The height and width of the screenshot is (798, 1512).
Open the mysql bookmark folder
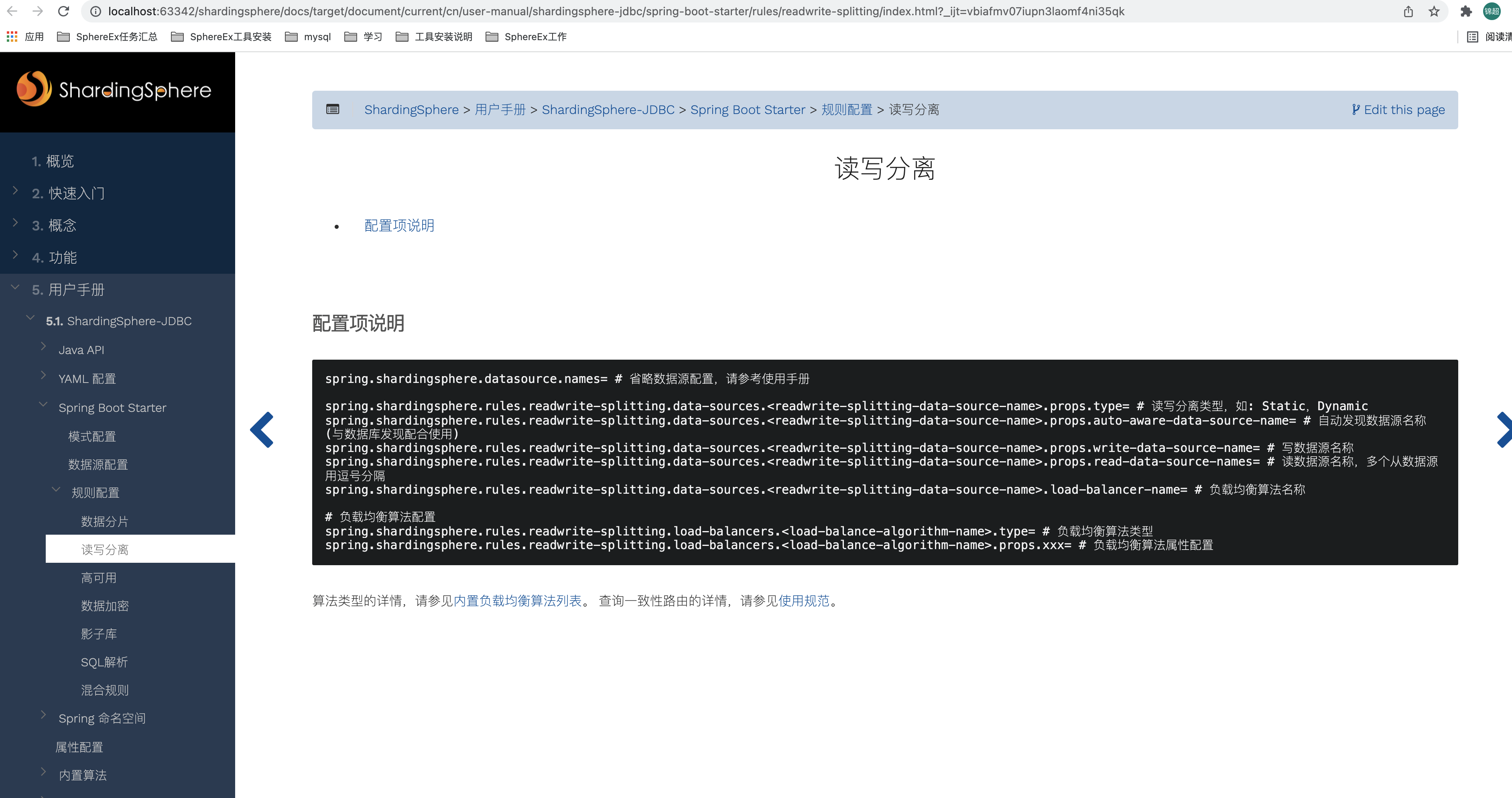308,37
